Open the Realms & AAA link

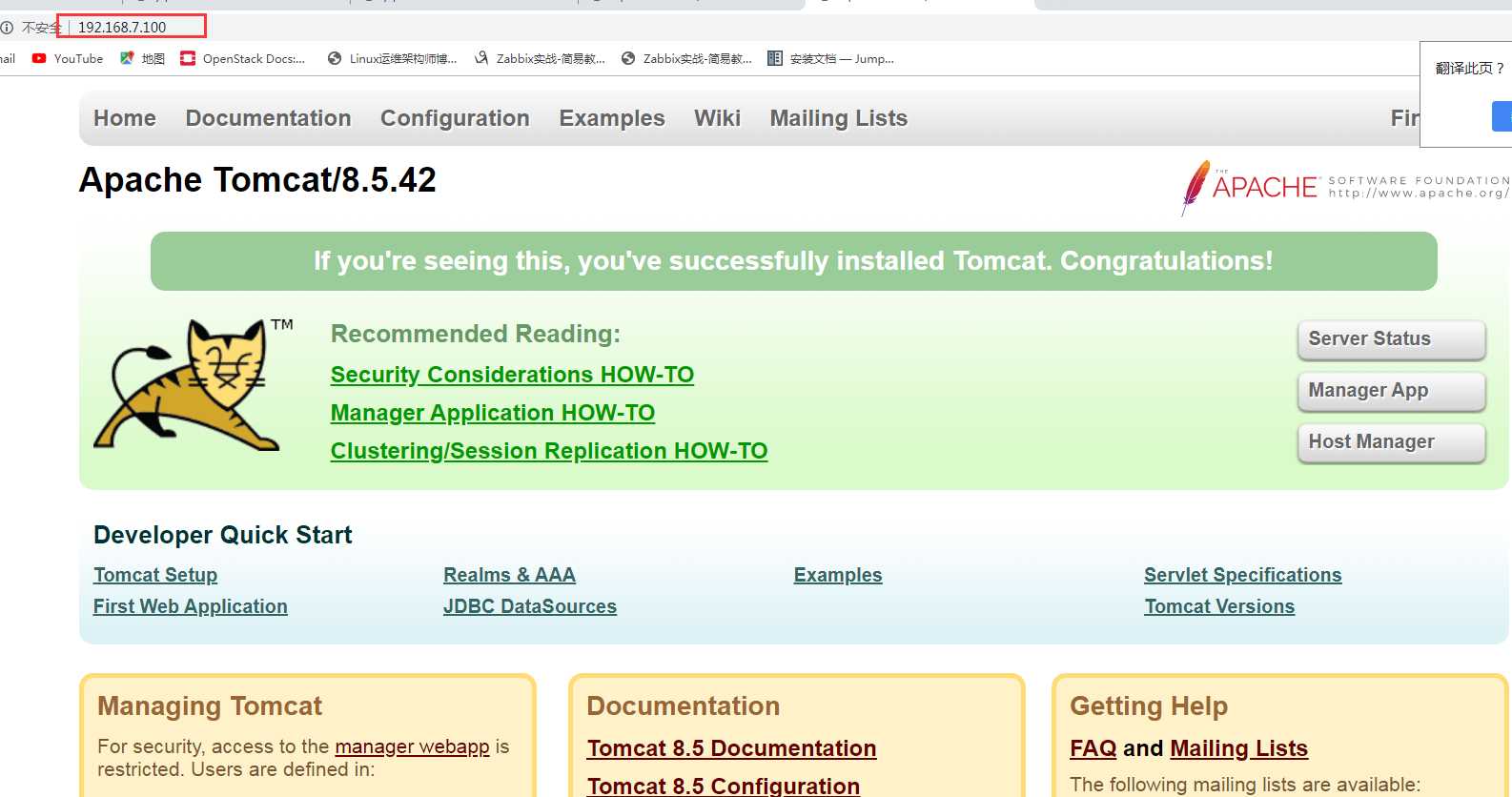coord(509,575)
